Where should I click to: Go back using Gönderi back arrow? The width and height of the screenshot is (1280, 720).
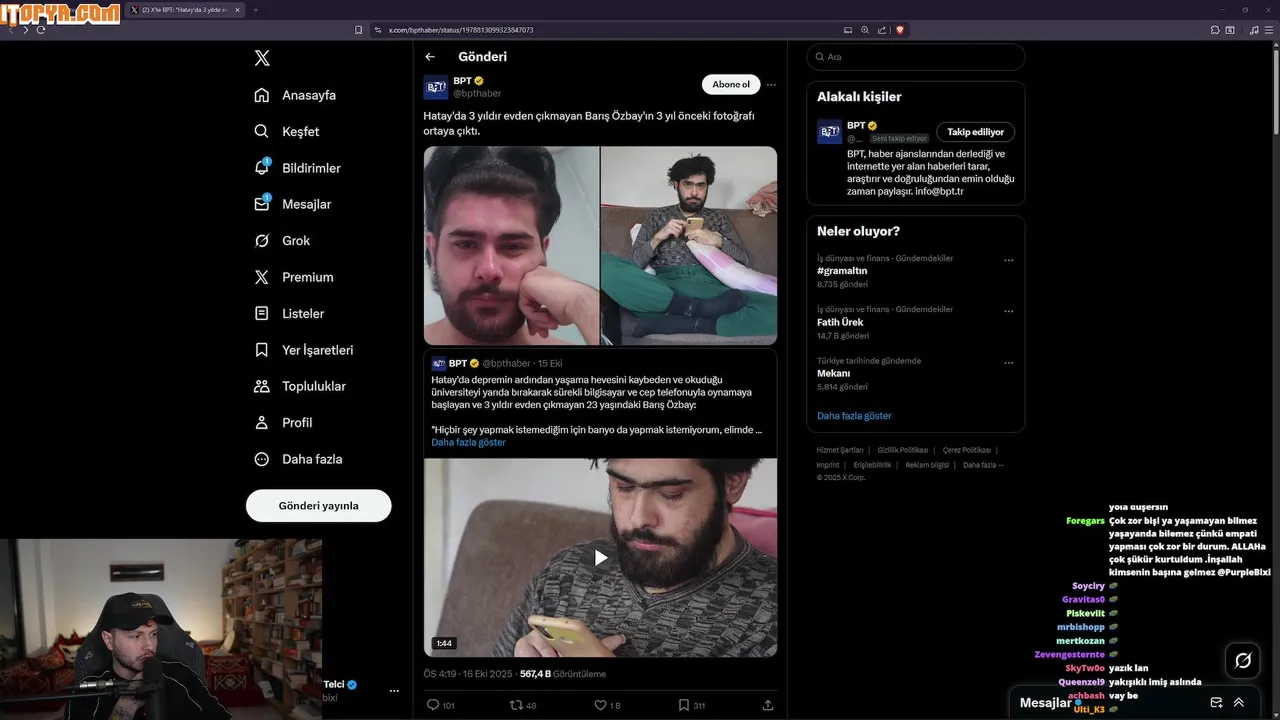[430, 57]
